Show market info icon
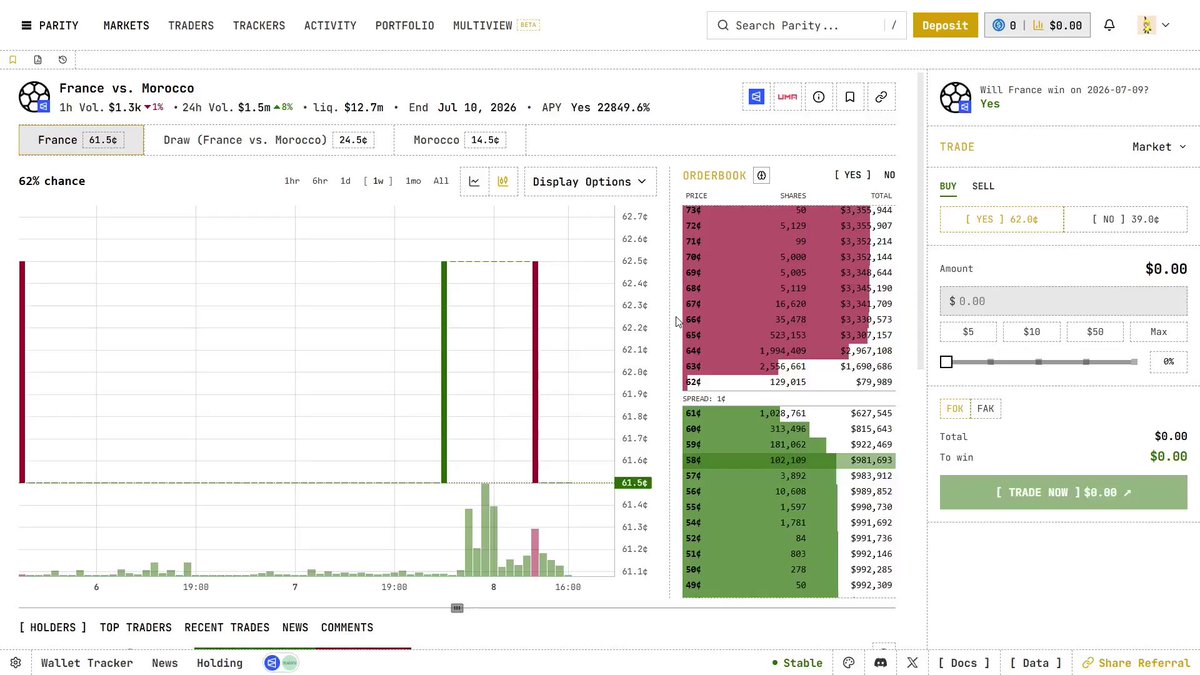Screen dimensions: 1200x675 coord(819,97)
